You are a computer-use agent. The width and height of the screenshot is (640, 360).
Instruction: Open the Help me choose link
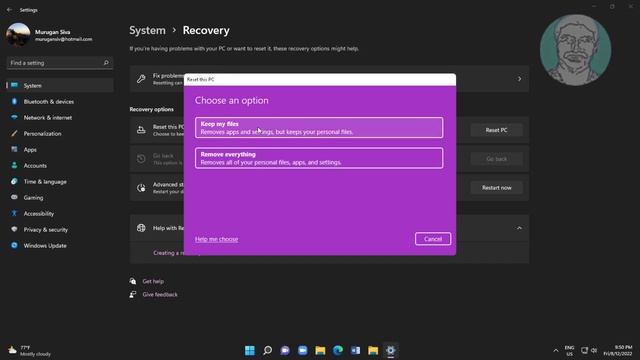[x=216, y=239]
